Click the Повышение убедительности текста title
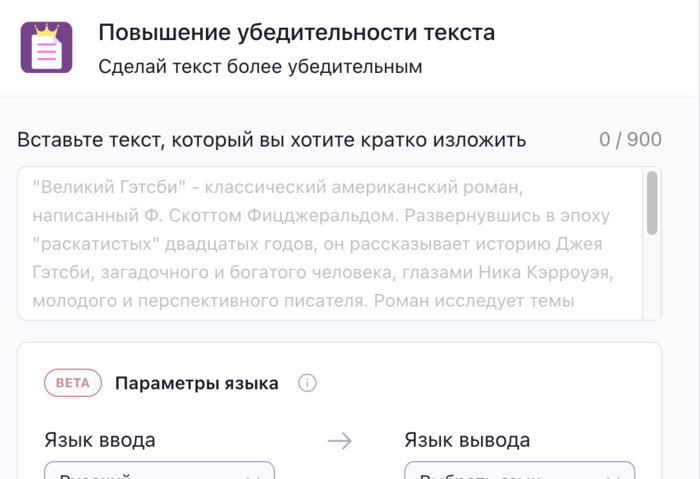Image resolution: width=700 pixels, height=479 pixels. click(x=296, y=32)
